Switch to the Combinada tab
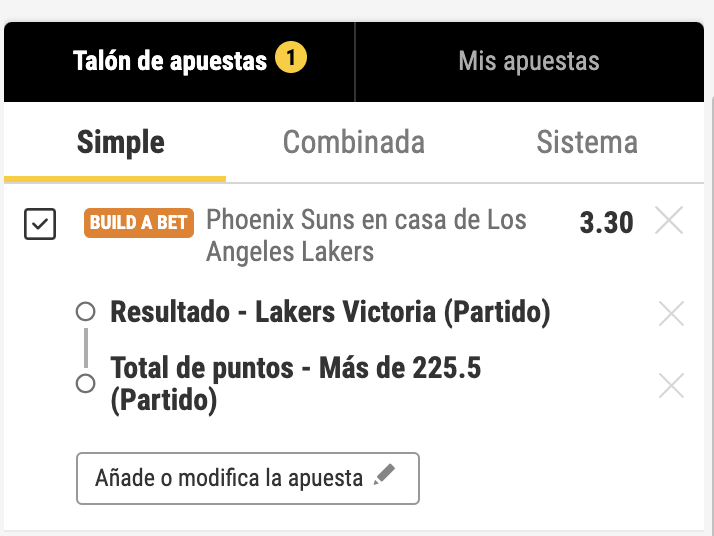This screenshot has width=714, height=536. [354, 143]
